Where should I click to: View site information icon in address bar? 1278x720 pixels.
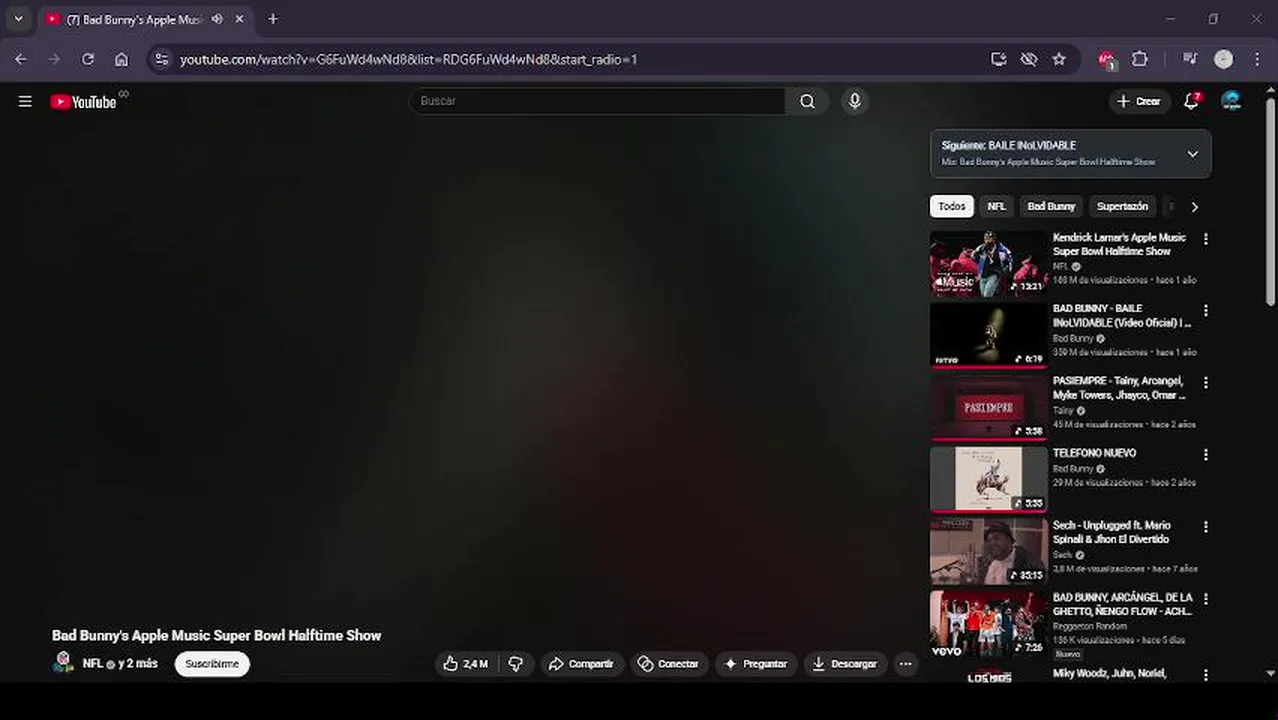(163, 59)
